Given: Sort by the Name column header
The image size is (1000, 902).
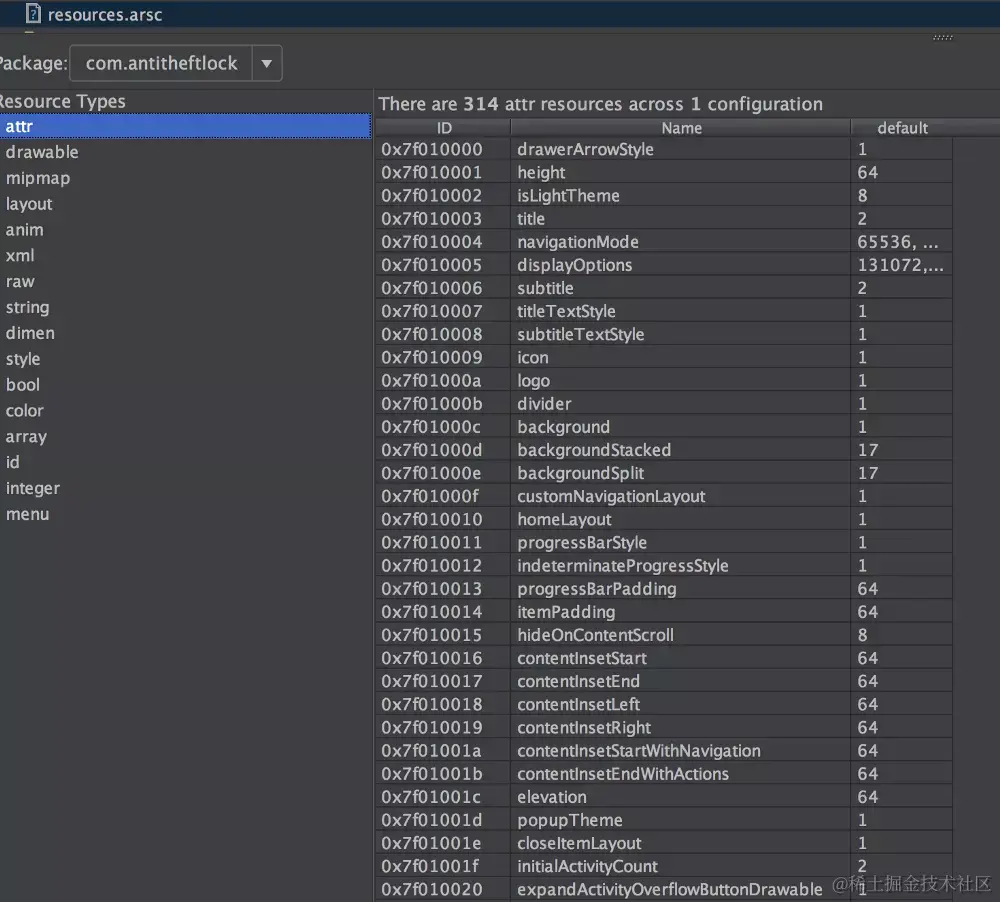Looking at the screenshot, I should pyautogui.click(x=681, y=128).
